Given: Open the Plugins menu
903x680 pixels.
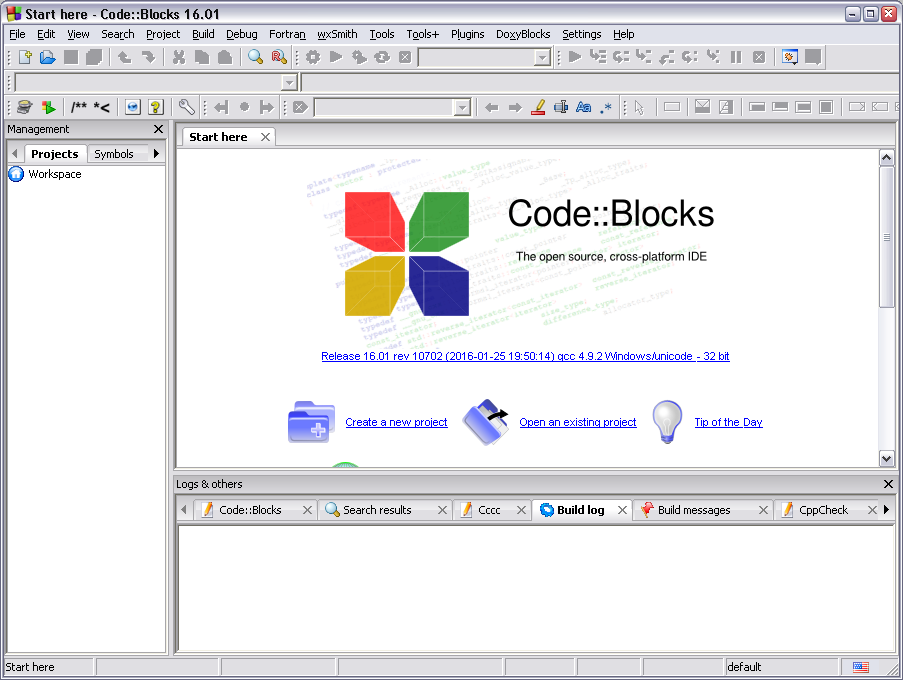Looking at the screenshot, I should [x=468, y=34].
